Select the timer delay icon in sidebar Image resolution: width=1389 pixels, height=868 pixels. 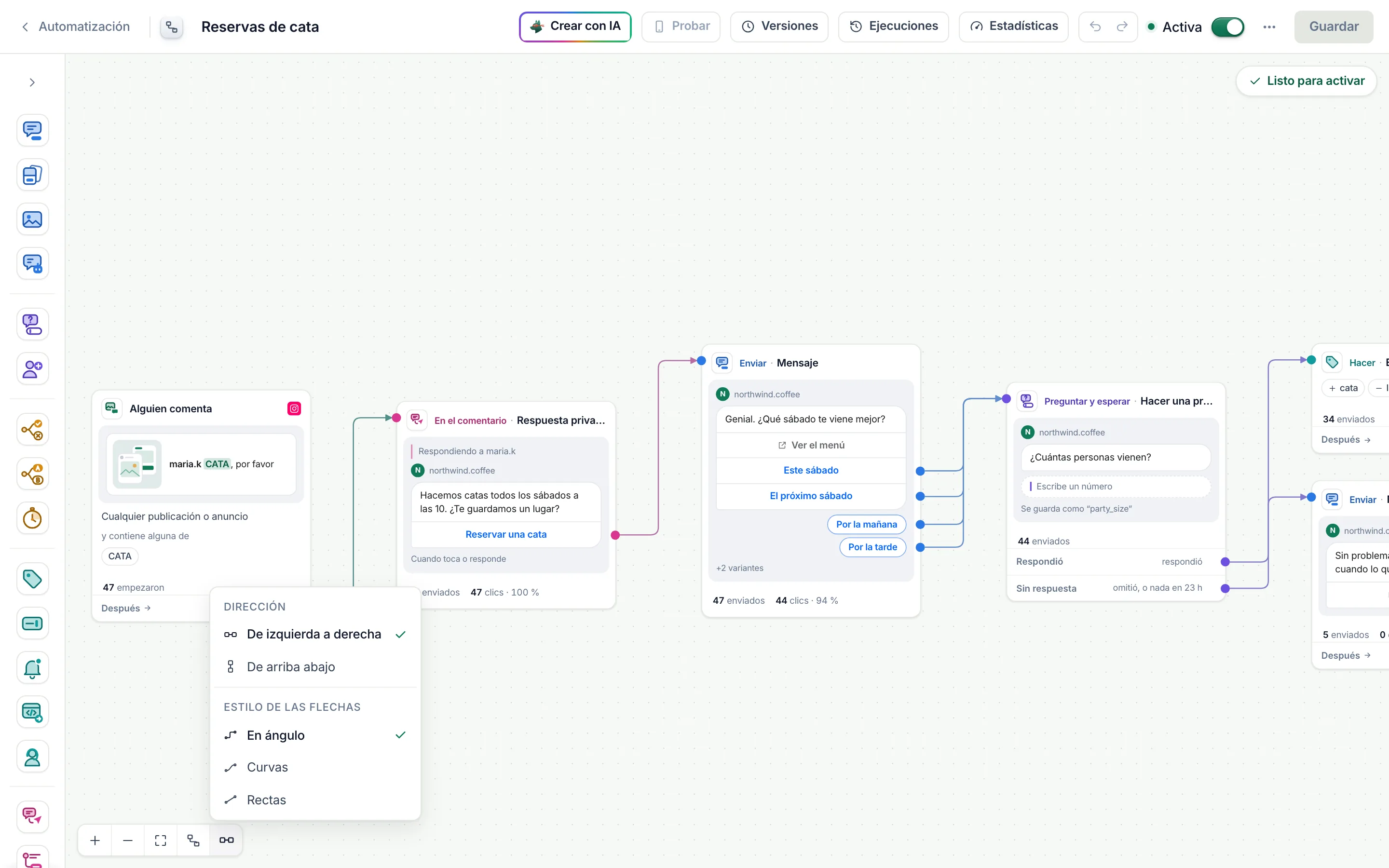click(x=32, y=518)
